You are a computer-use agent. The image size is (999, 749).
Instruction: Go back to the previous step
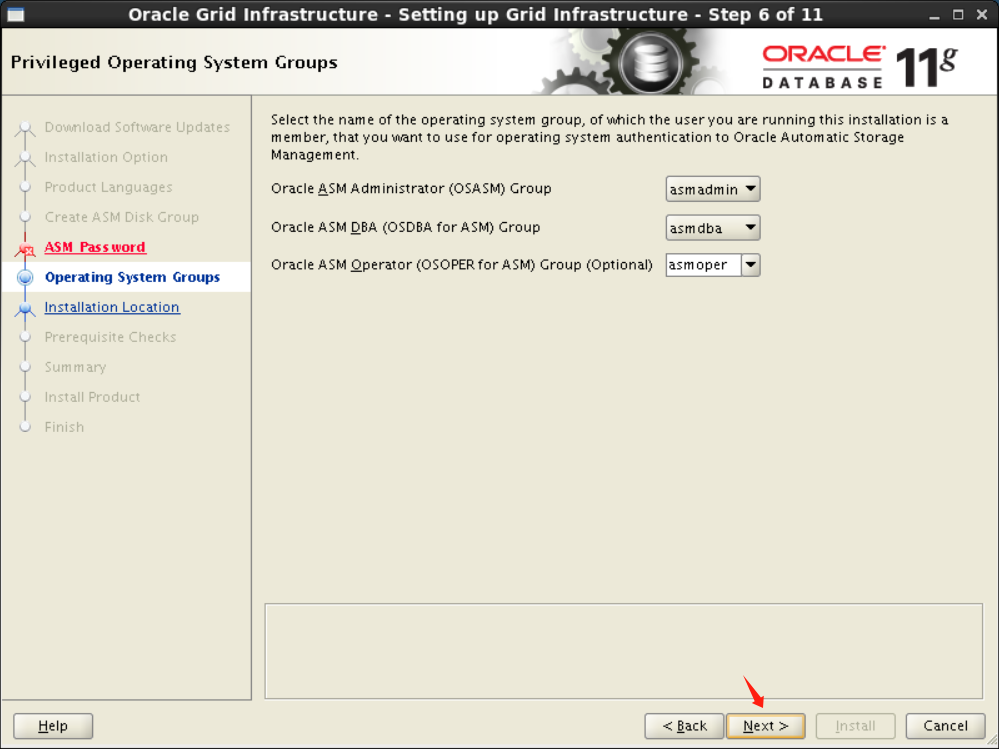(684, 726)
